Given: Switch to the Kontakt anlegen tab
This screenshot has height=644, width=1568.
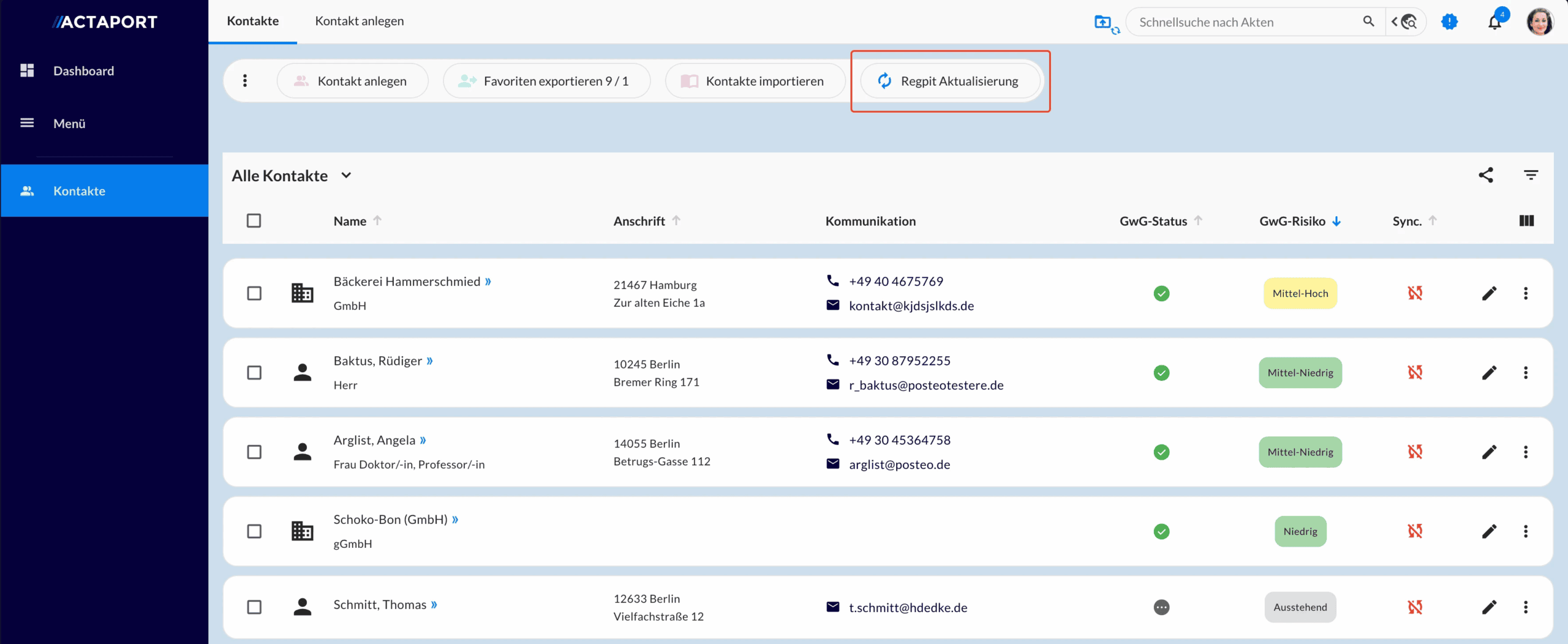Looking at the screenshot, I should coord(359,20).
